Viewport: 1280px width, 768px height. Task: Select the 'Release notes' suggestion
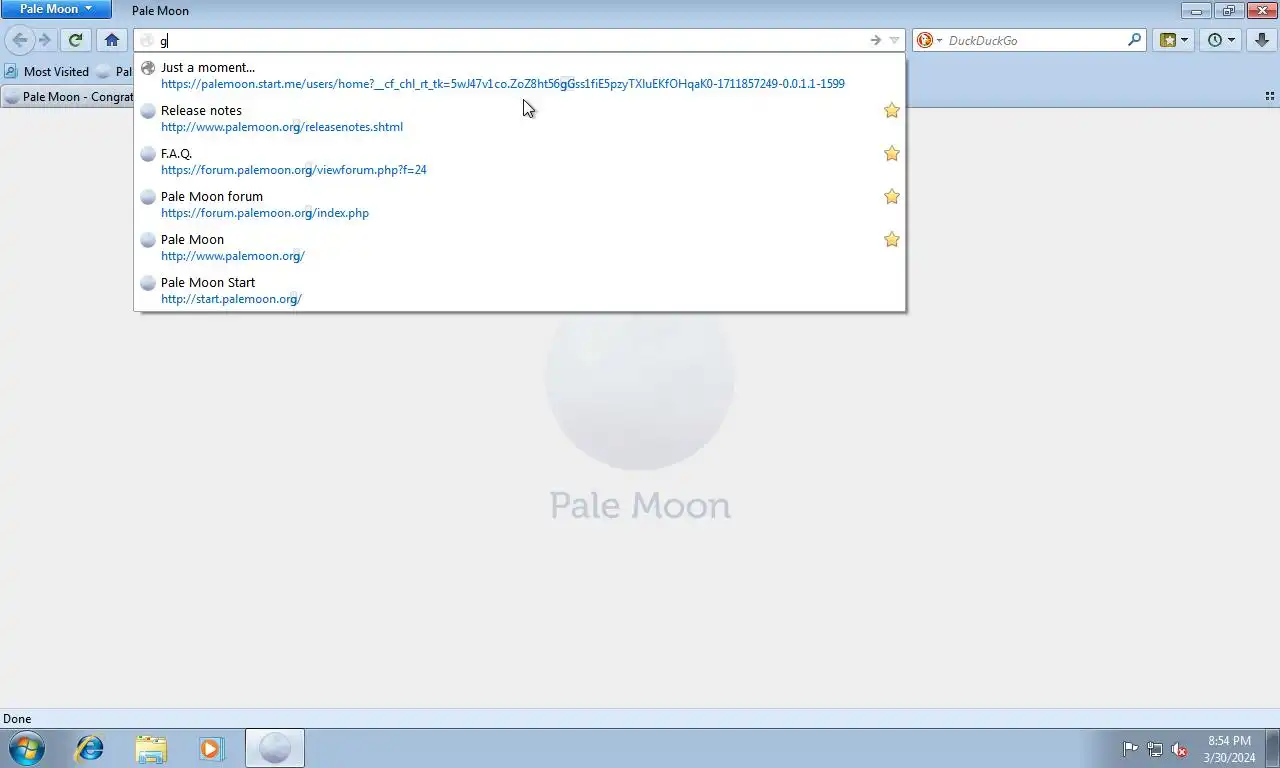tap(201, 110)
